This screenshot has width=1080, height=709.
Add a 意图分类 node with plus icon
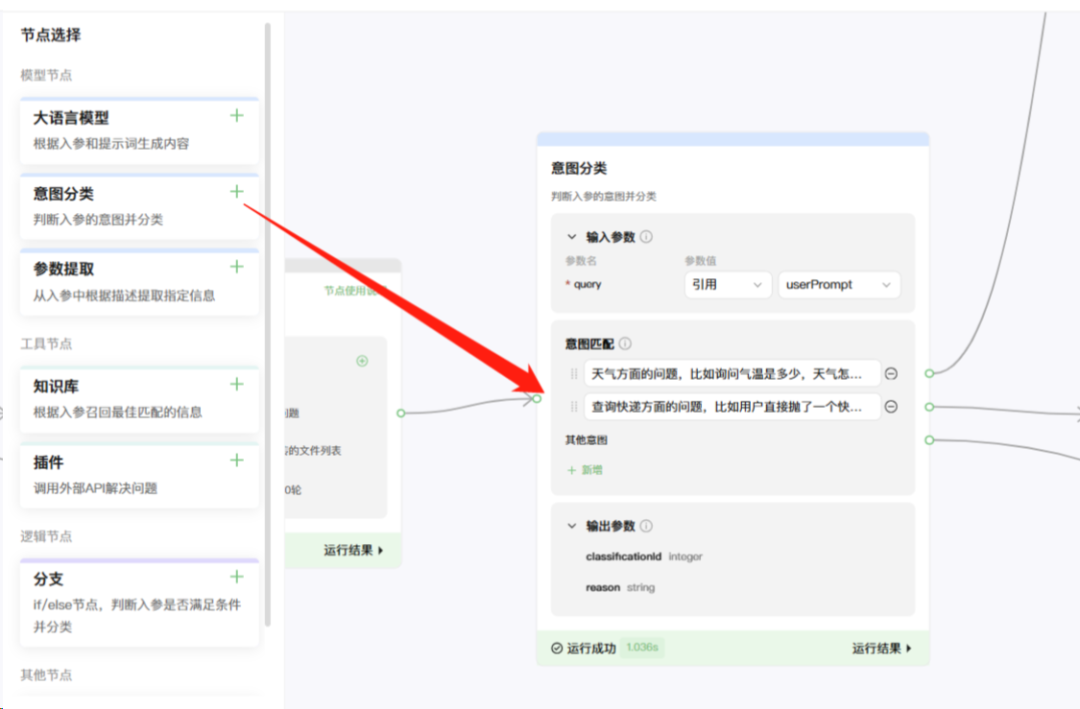(237, 192)
